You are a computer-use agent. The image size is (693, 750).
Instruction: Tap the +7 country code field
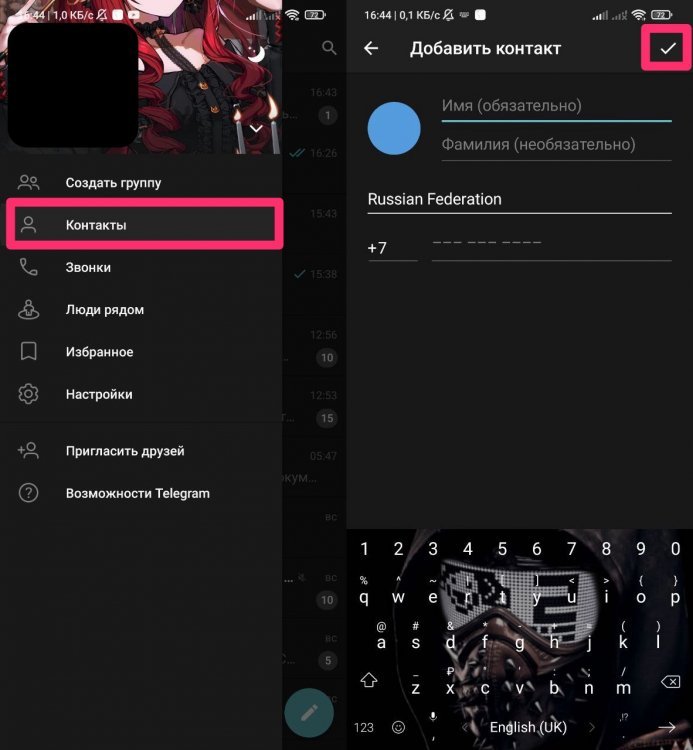click(392, 248)
